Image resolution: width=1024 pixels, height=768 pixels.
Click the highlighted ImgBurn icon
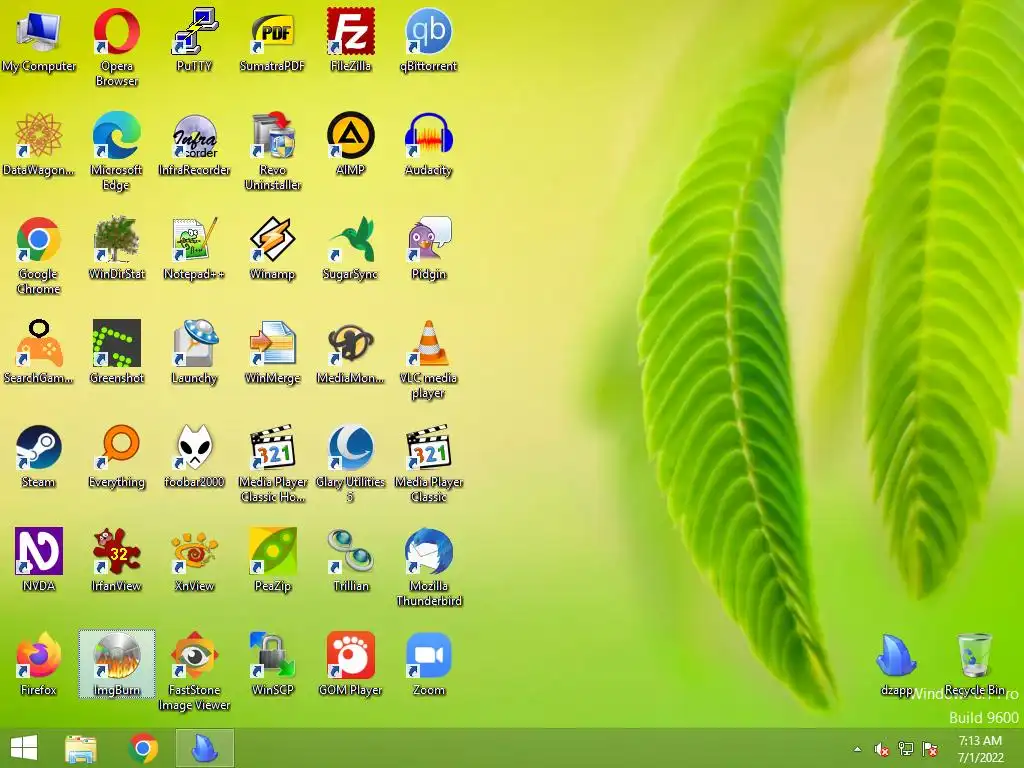pos(116,664)
